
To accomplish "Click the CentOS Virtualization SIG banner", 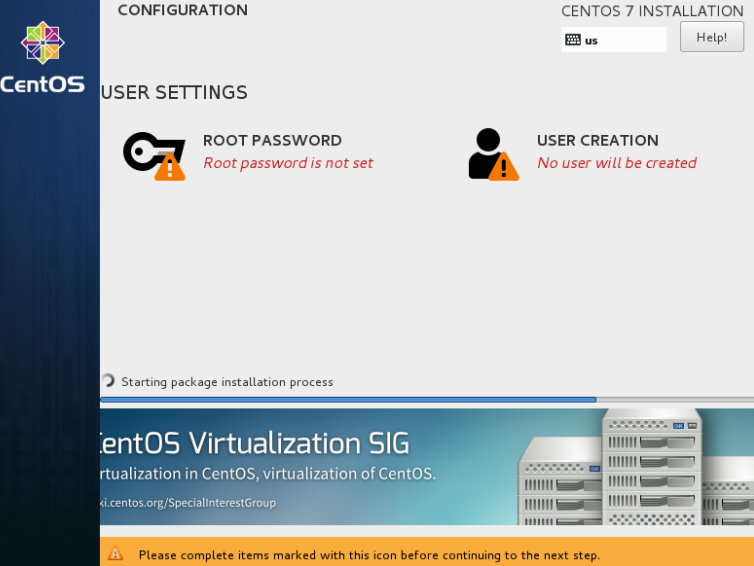I will coord(427,466).
